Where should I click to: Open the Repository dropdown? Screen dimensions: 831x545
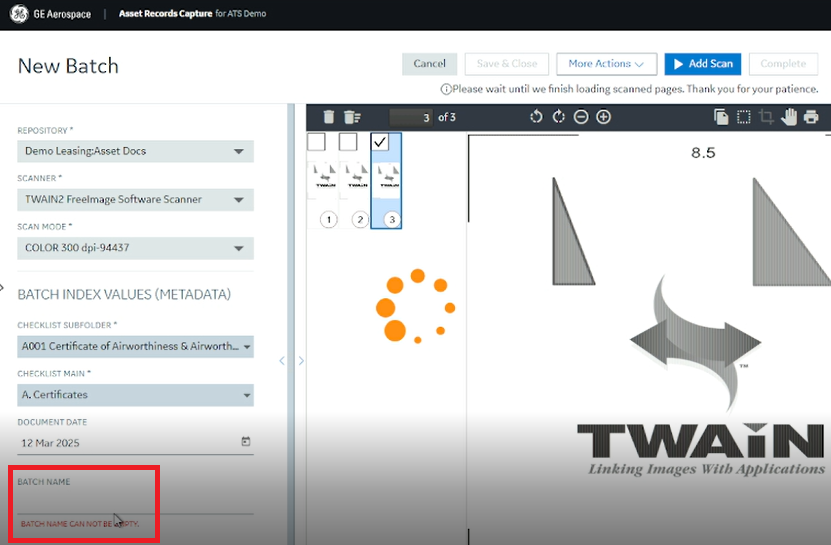[135, 151]
